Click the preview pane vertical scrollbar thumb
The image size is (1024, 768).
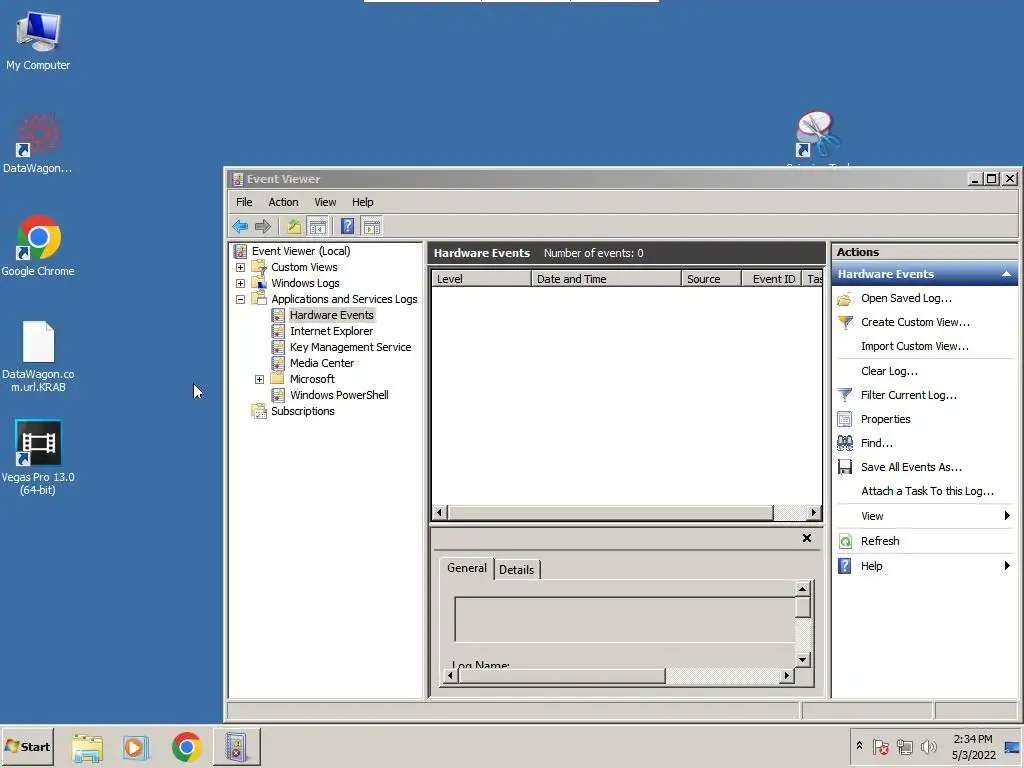click(x=803, y=607)
